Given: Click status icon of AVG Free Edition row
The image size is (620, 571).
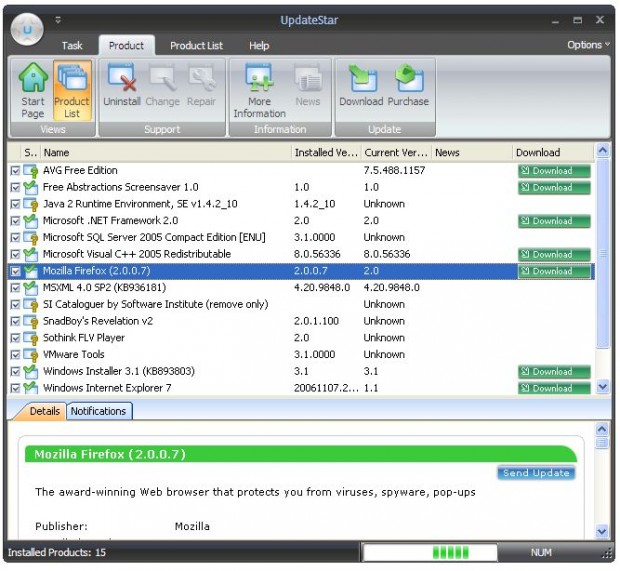Looking at the screenshot, I should click(x=30, y=170).
